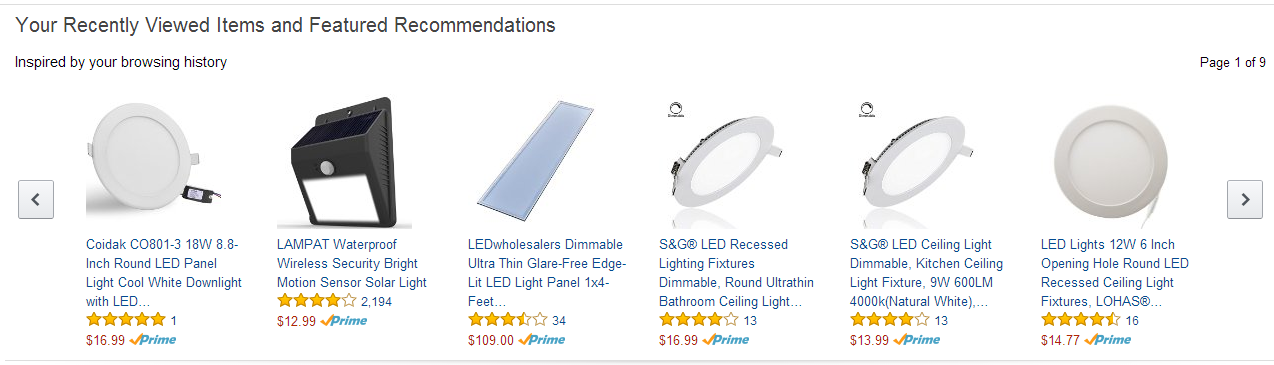1274x365 pixels.
Task: Click $14.77 price of LOHAS light
Action: [1060, 340]
